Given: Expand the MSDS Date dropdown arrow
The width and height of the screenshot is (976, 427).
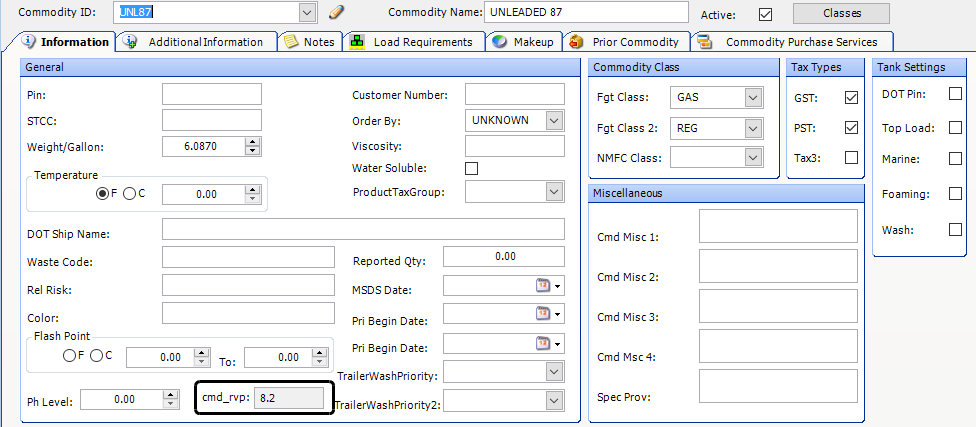Looking at the screenshot, I should tap(558, 286).
